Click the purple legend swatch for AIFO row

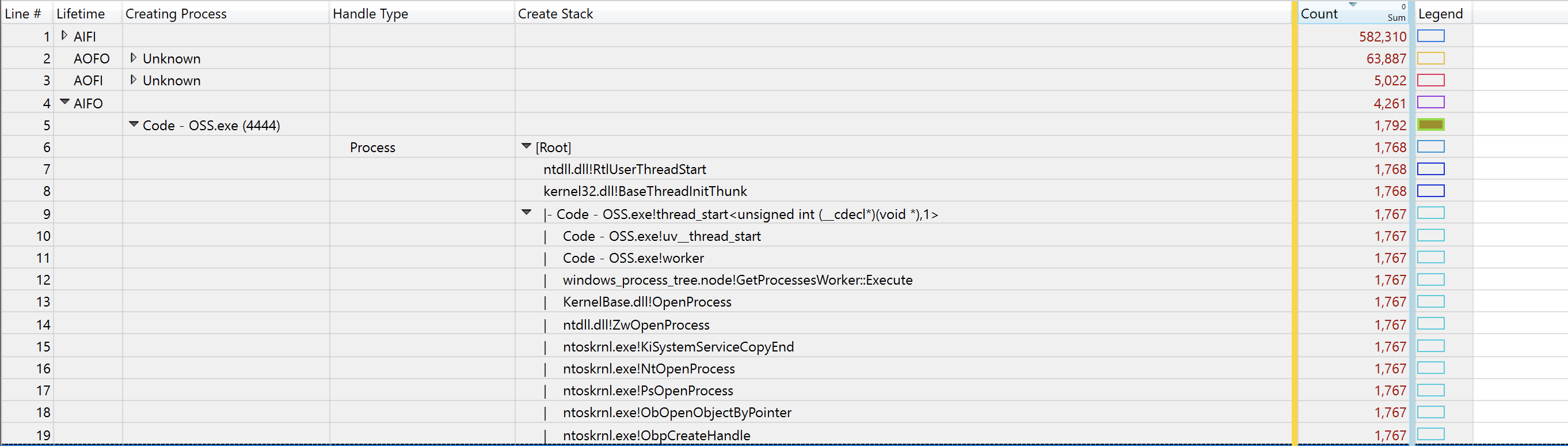point(1430,103)
